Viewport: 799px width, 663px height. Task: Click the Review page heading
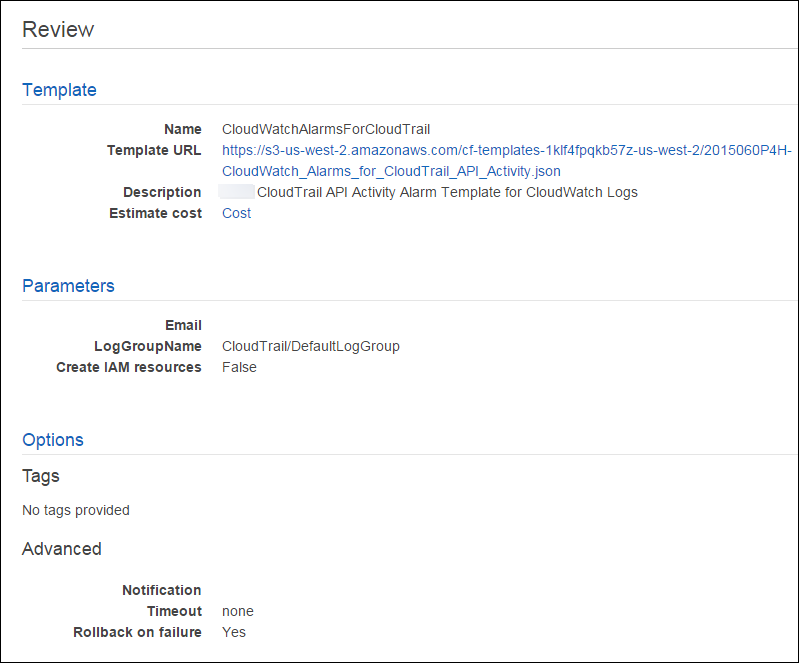(58, 29)
